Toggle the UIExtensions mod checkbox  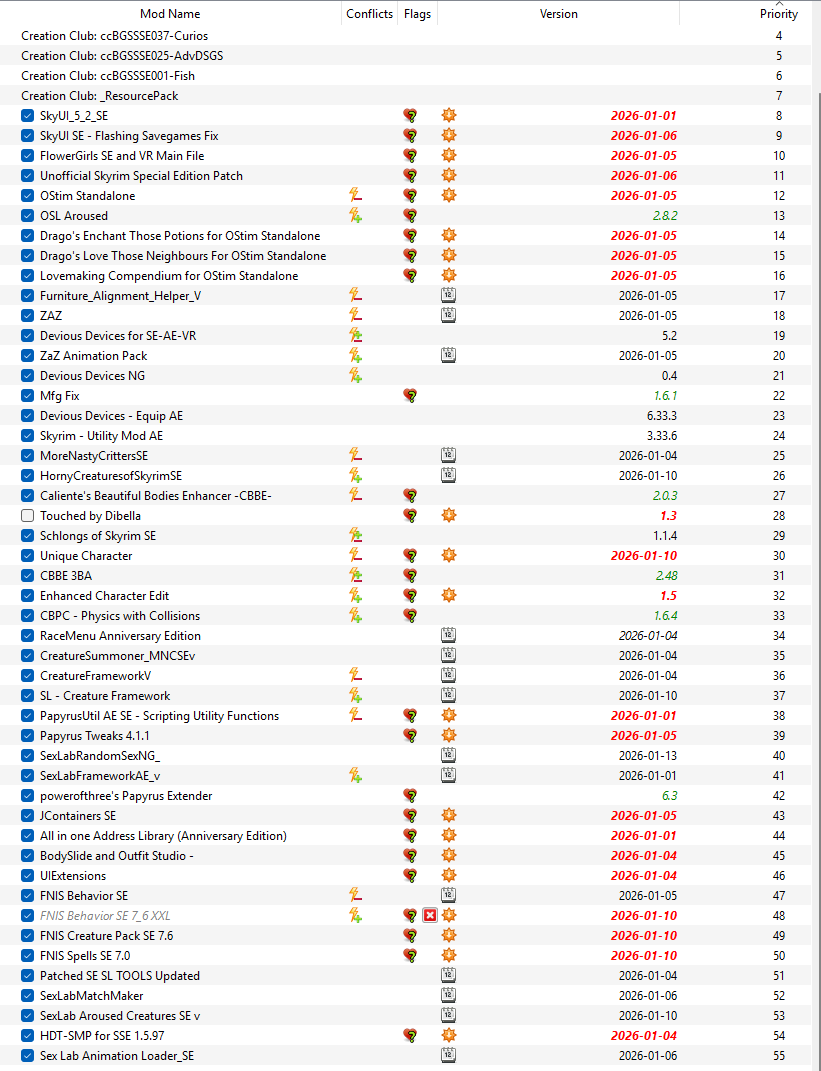pyautogui.click(x=27, y=875)
